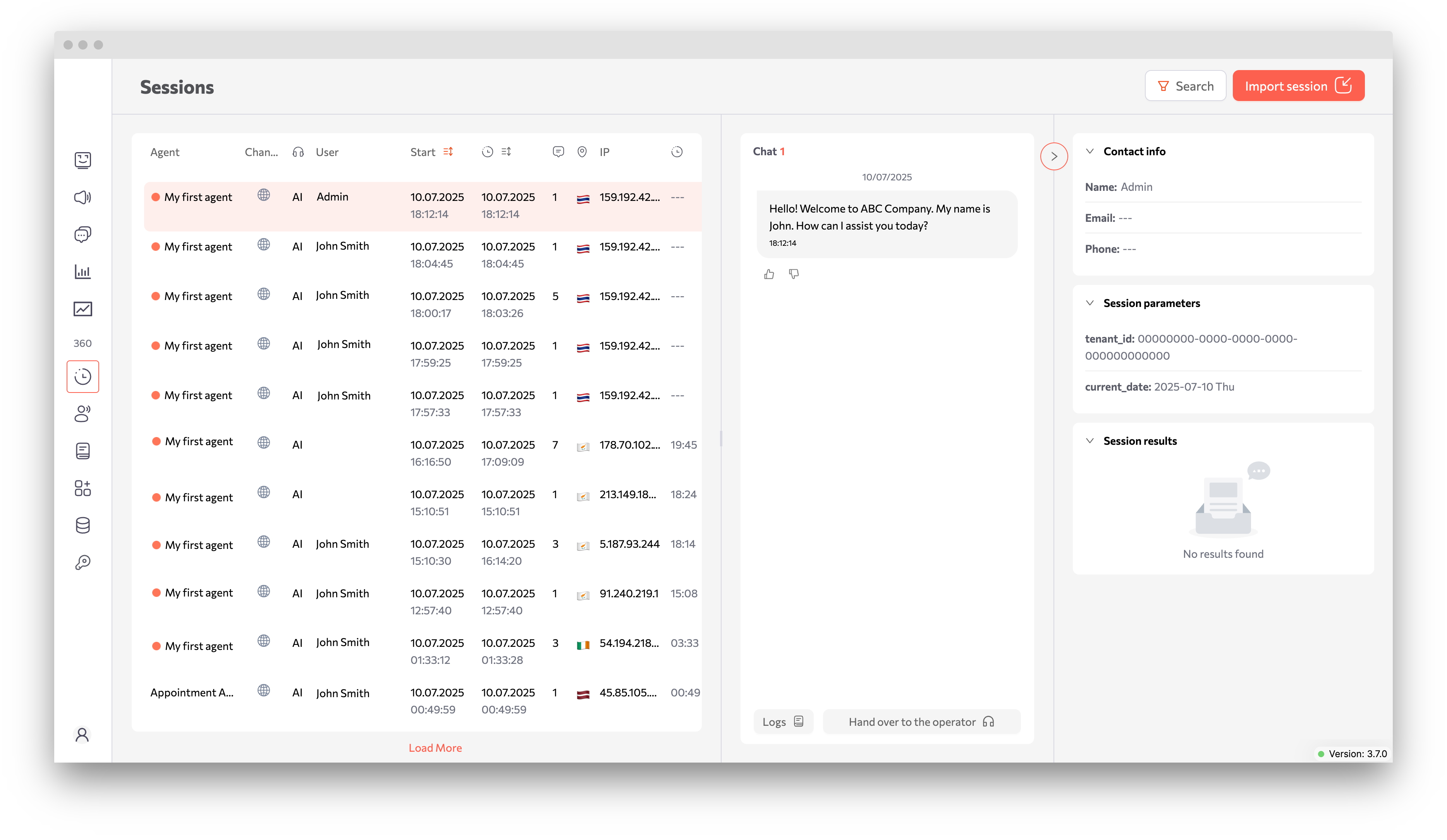
Task: Toggle sort order on Start column
Action: click(x=448, y=151)
